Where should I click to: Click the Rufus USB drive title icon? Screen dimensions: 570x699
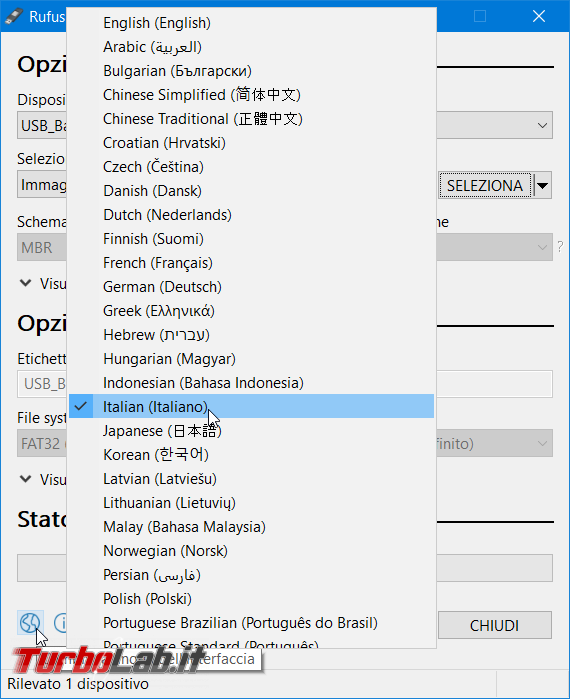[13, 16]
